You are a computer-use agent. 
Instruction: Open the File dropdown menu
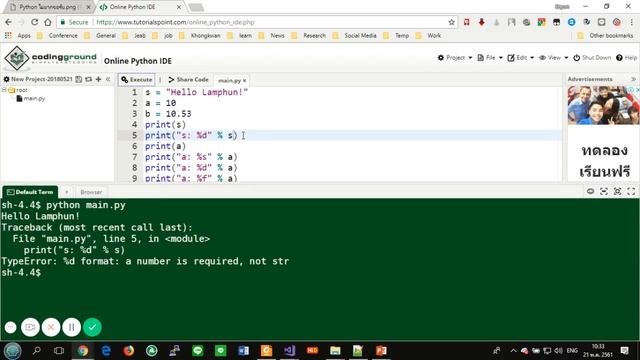(x=490, y=58)
